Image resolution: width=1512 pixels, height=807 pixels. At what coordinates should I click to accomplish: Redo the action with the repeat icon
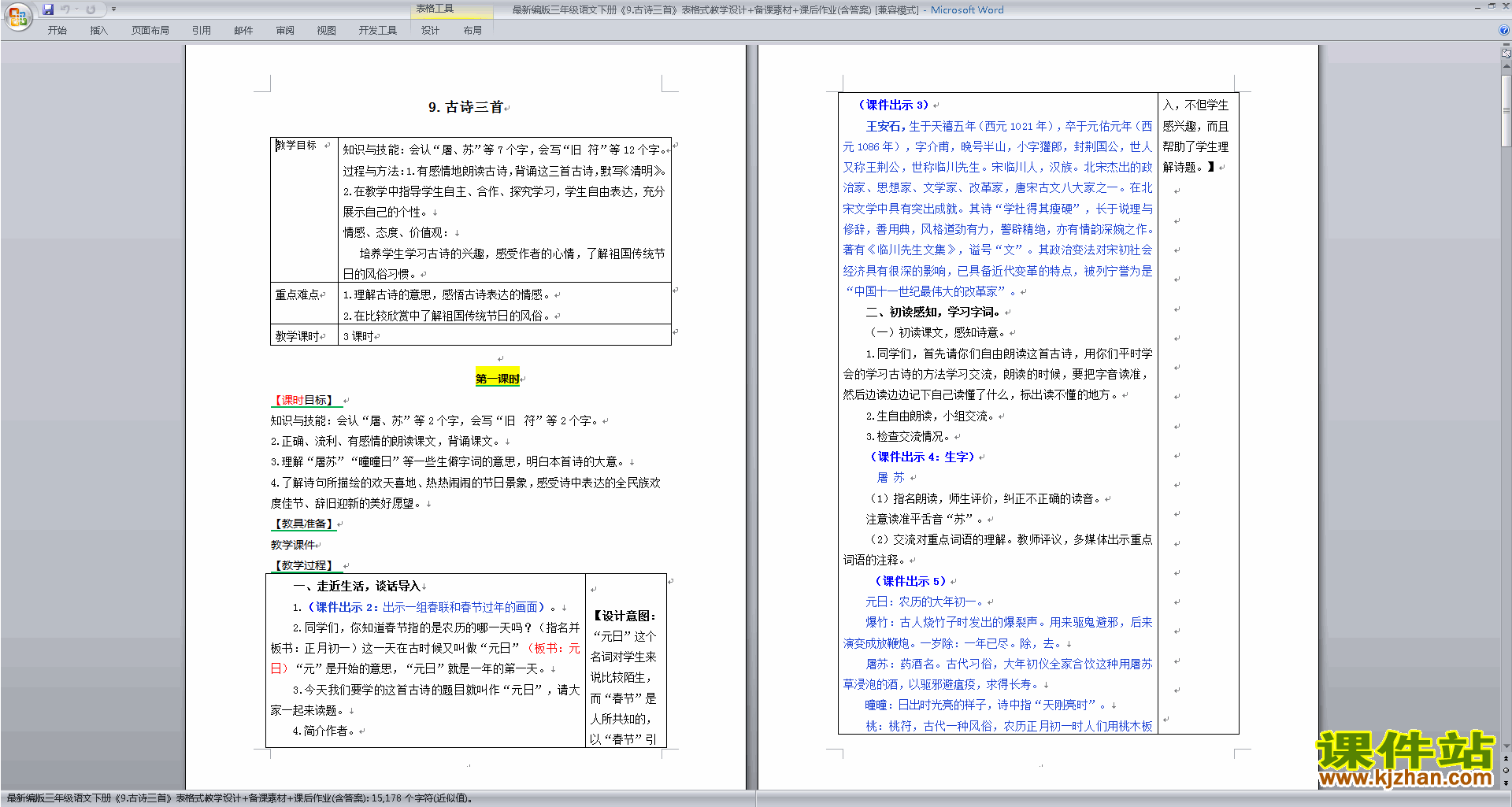(x=91, y=9)
